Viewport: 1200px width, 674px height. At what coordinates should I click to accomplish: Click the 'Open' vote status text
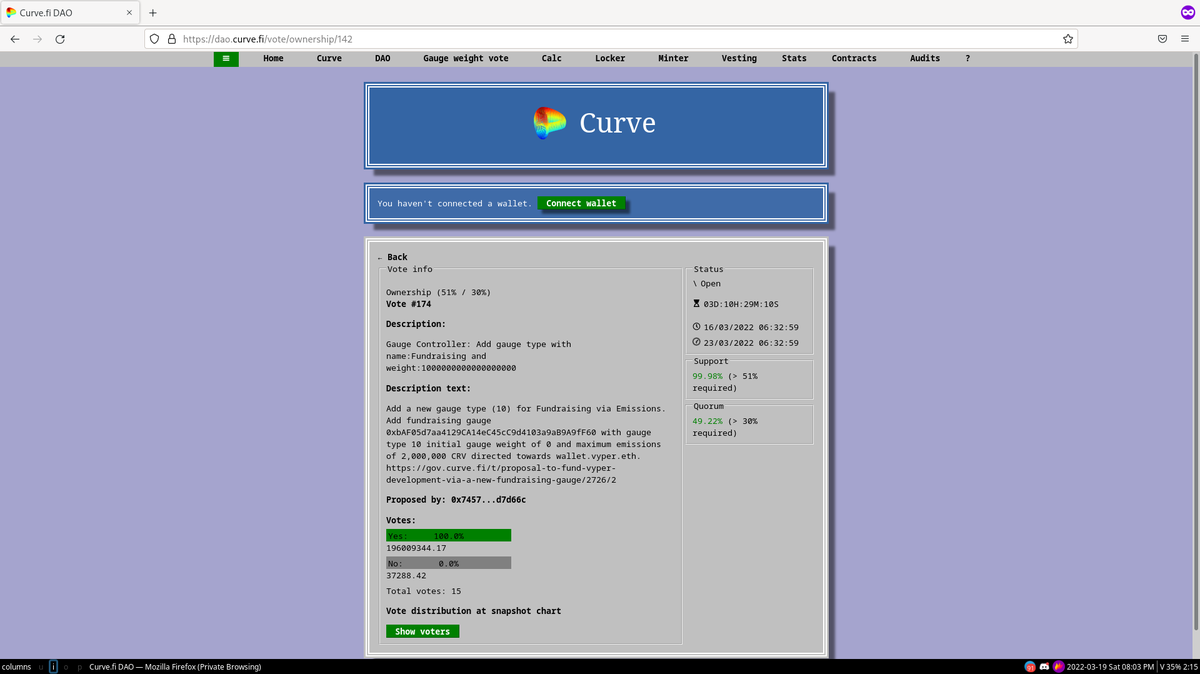(710, 284)
